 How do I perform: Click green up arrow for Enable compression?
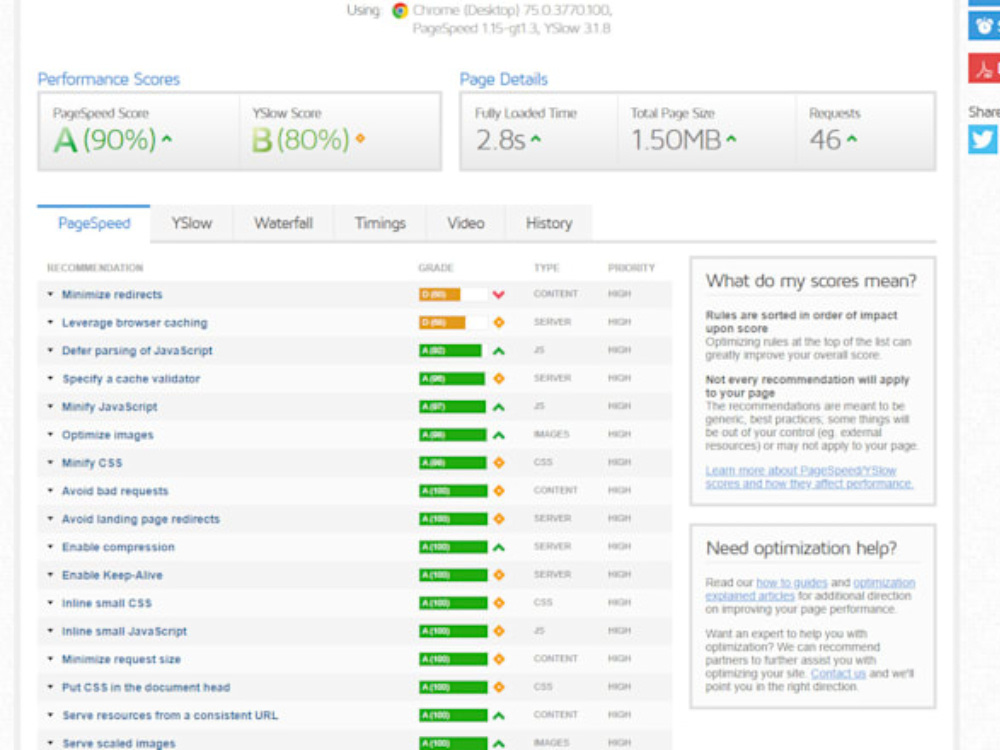click(499, 547)
